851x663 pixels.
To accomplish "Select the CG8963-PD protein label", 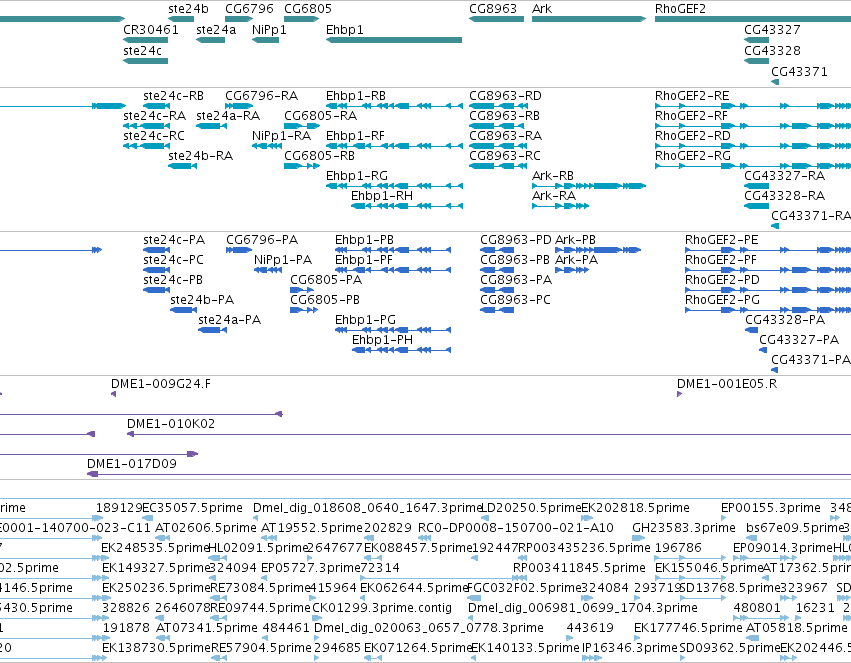I will [516, 240].
